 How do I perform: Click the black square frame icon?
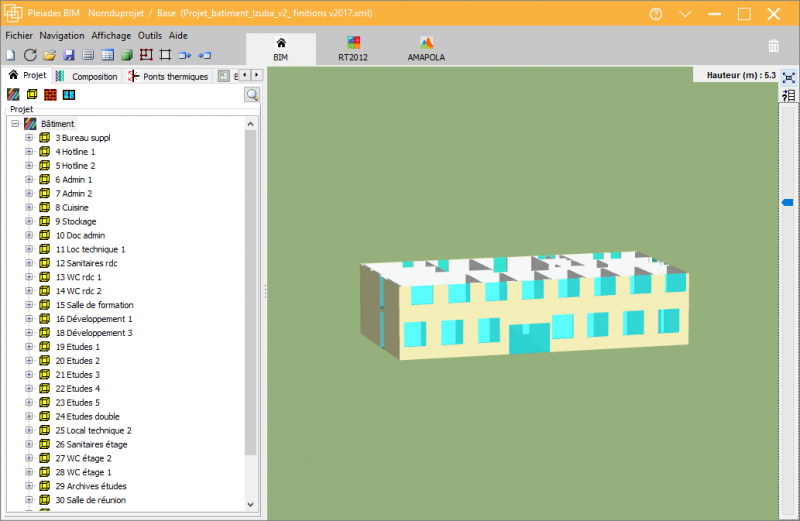[165, 55]
